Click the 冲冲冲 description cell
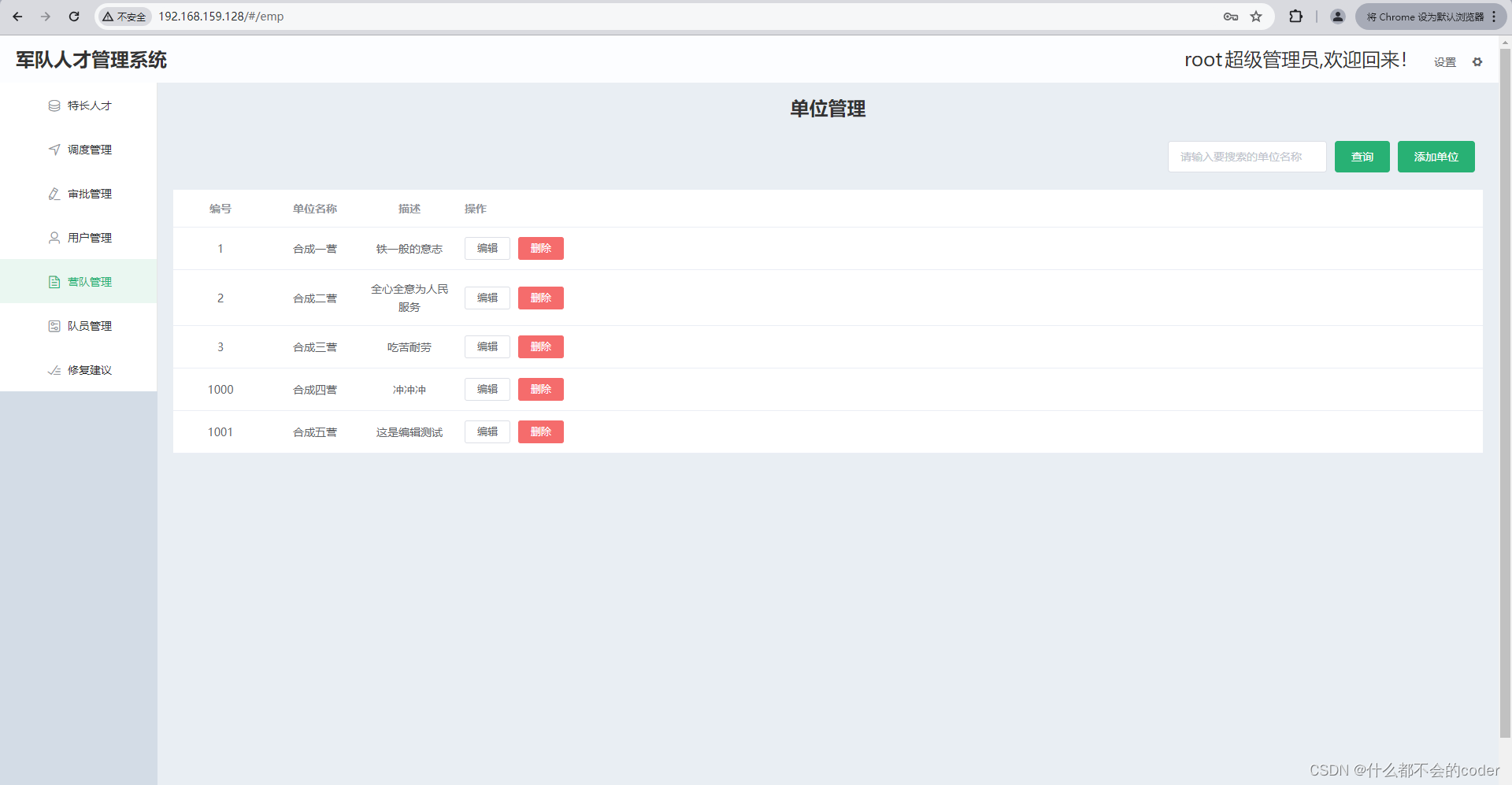Screen dimensions: 1512x785 tap(409, 390)
